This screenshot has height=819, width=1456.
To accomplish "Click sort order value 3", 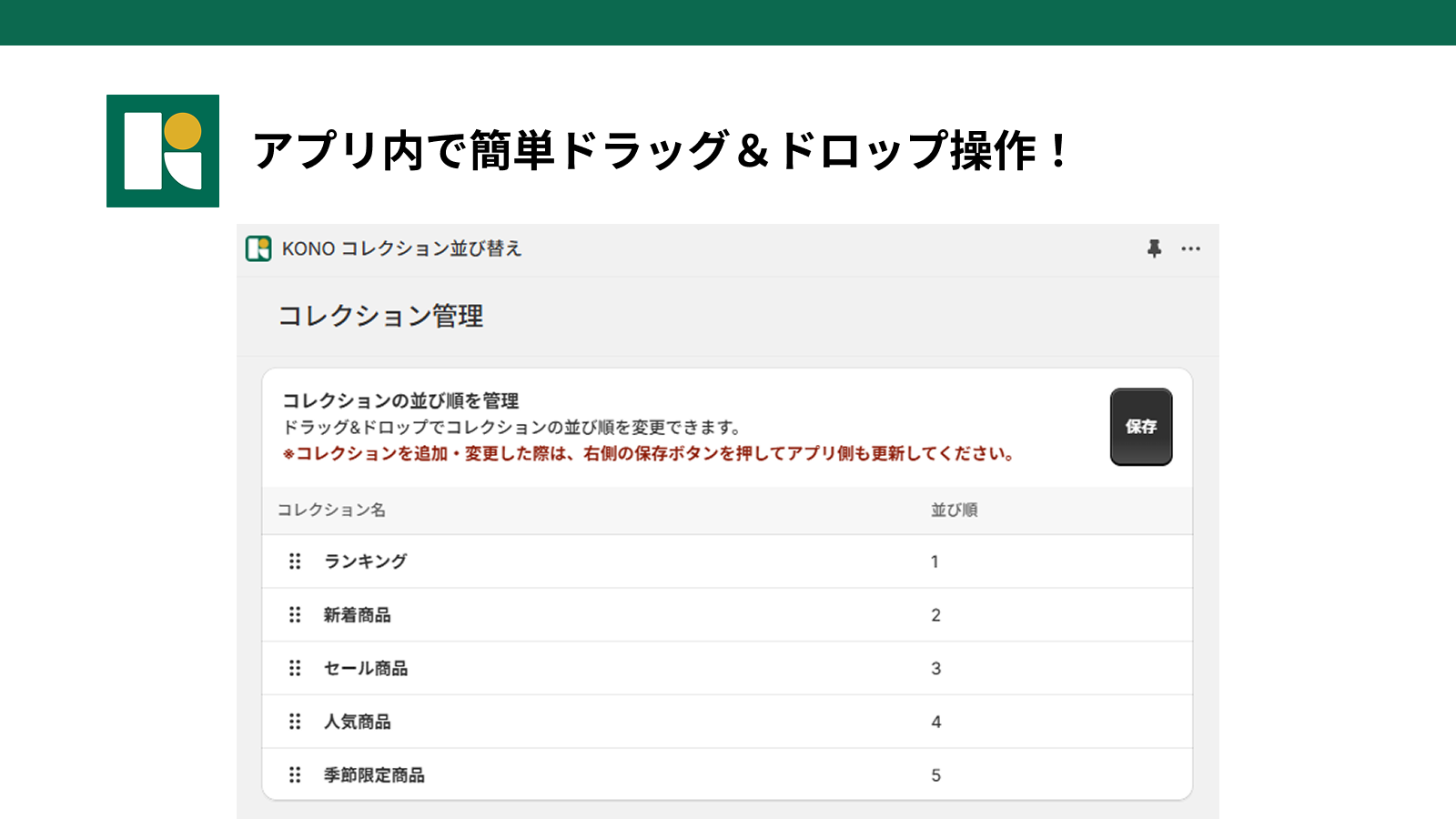I will click(x=935, y=669).
